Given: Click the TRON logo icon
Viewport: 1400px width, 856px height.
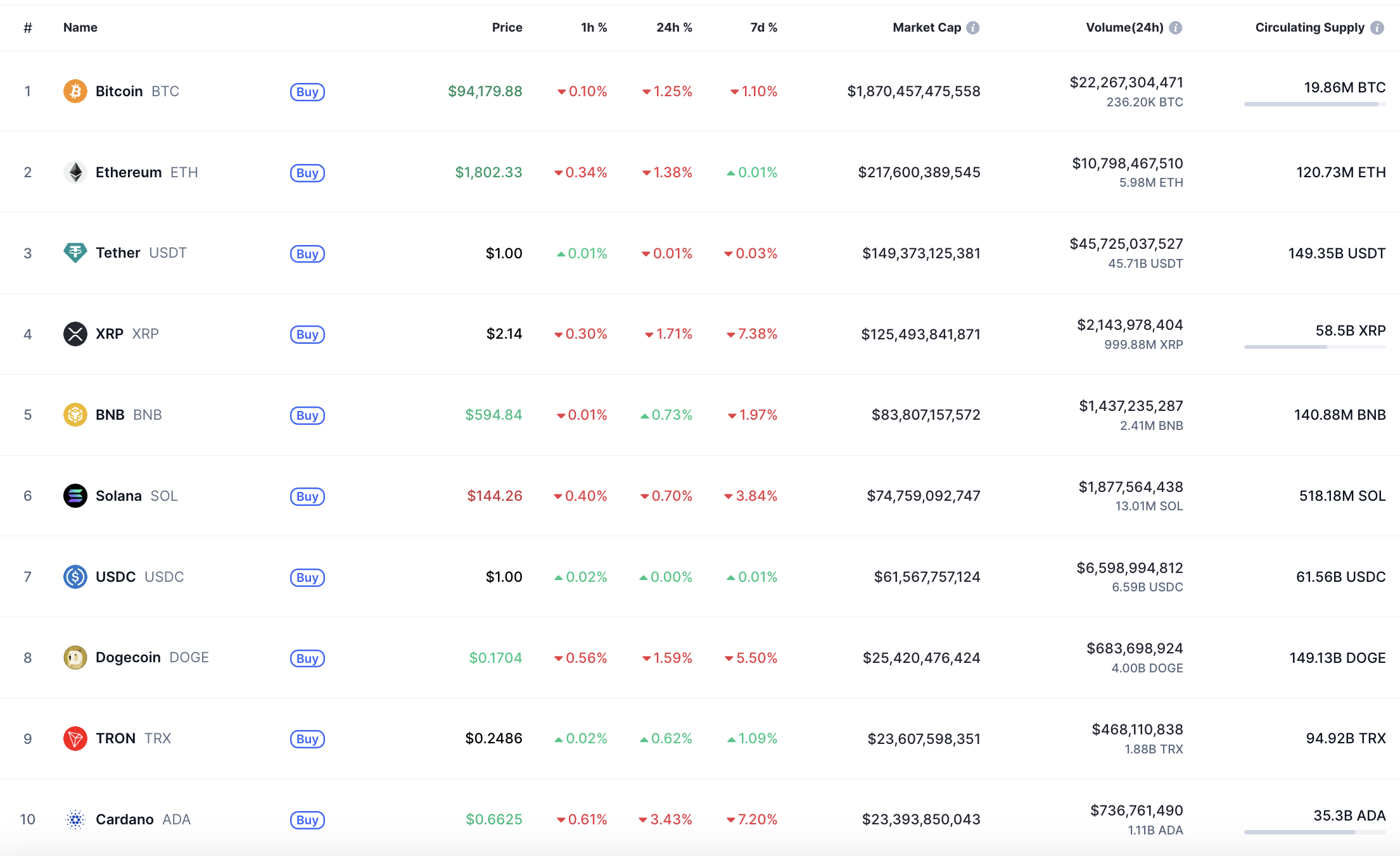Looking at the screenshot, I should 75,738.
